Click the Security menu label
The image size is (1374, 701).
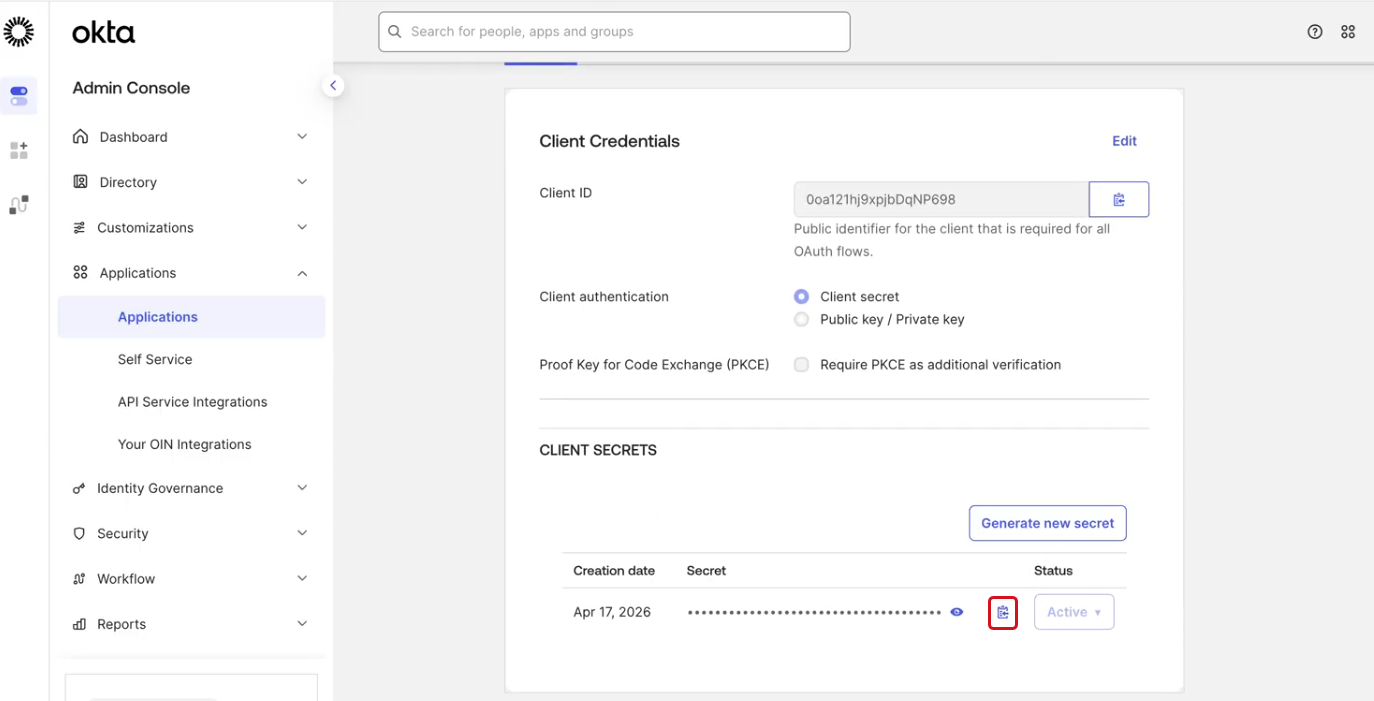[x=123, y=534]
